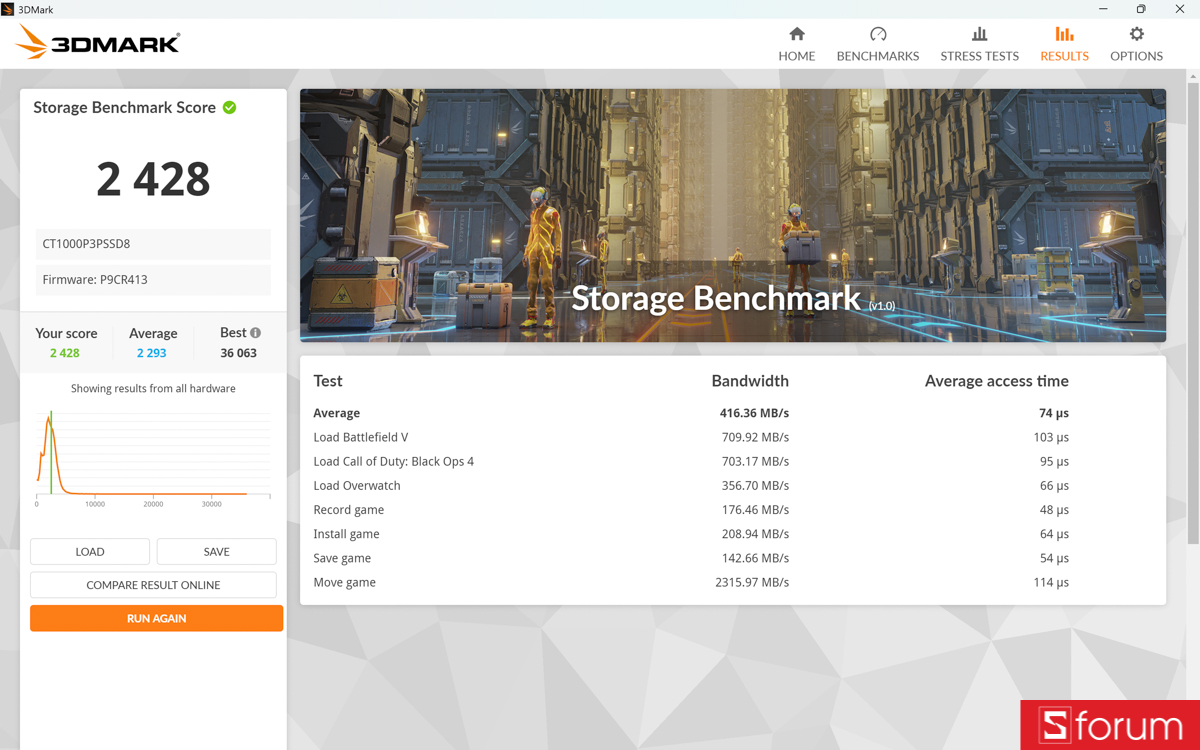Image resolution: width=1200 pixels, height=750 pixels.
Task: Click bandwidth value 703.17 MB/s
Action: [x=755, y=461]
